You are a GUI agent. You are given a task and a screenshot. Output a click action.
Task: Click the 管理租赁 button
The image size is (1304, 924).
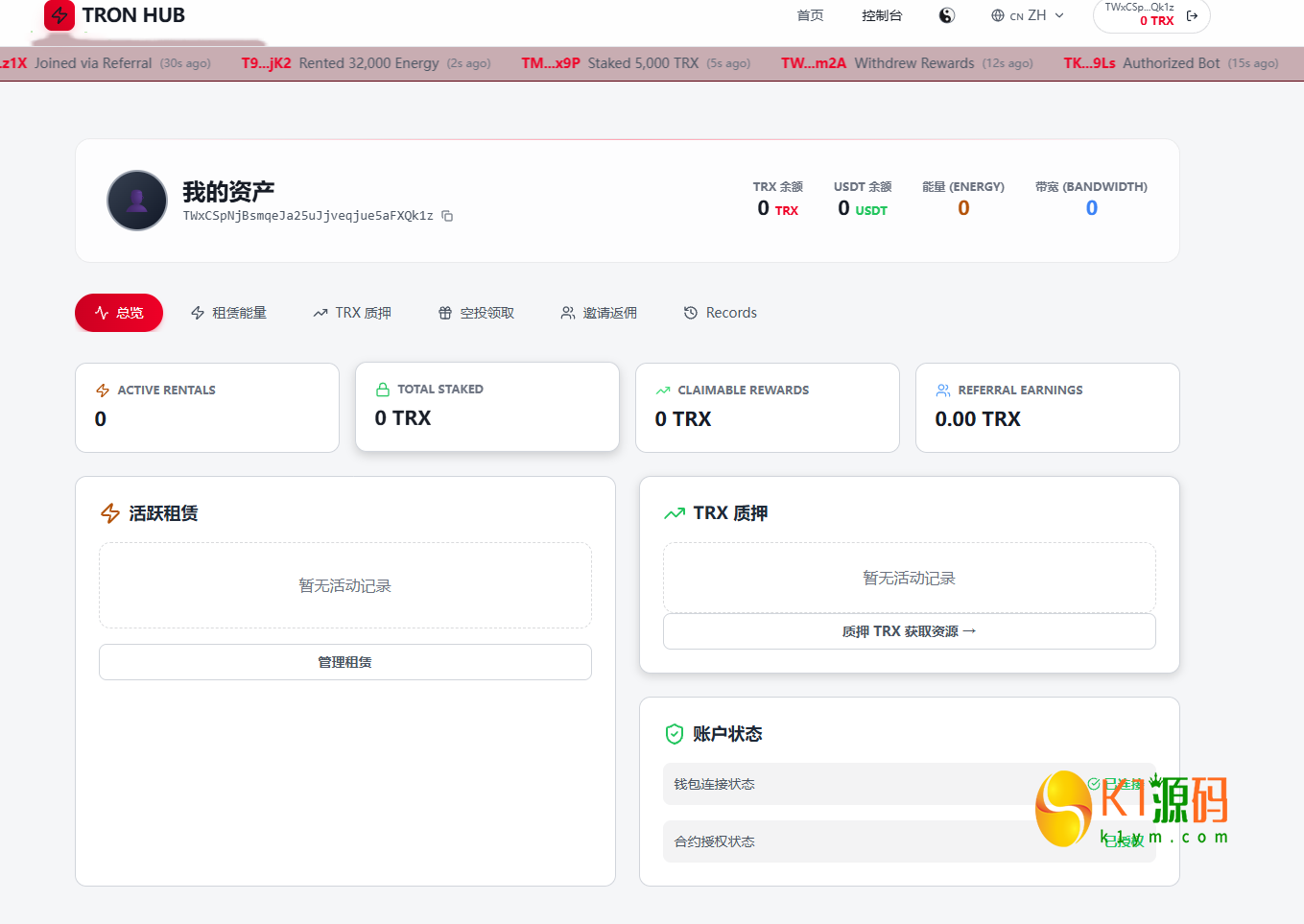point(345,662)
